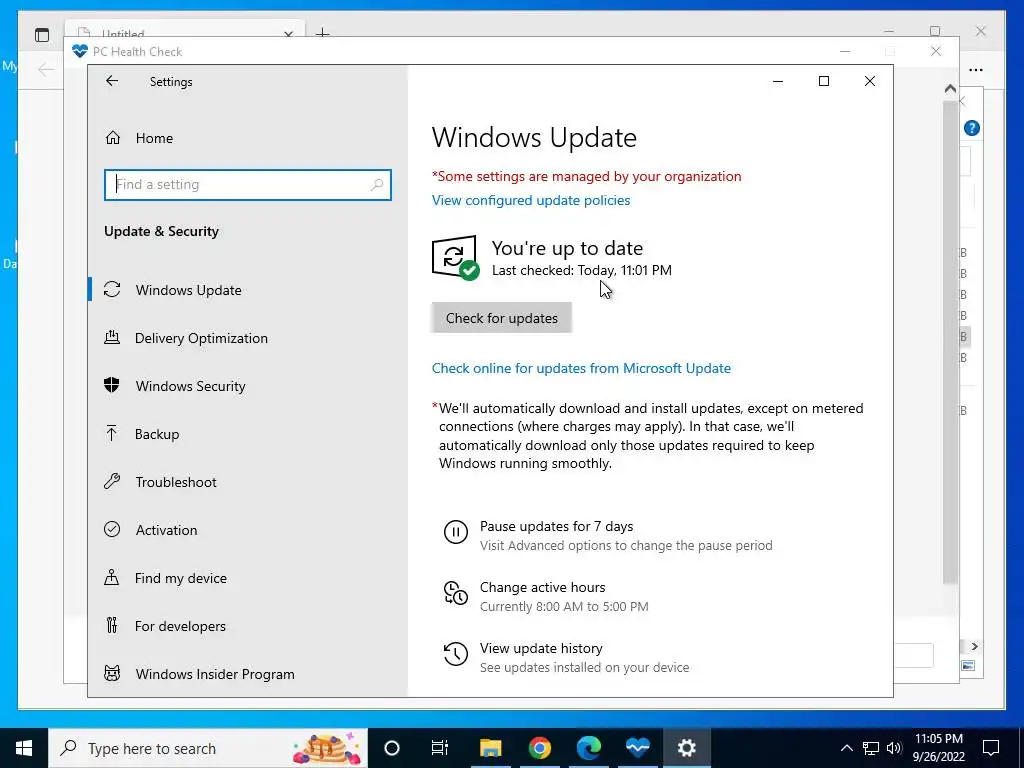Image resolution: width=1024 pixels, height=768 pixels.
Task: Open the Windows Start menu
Action: pos(24,748)
